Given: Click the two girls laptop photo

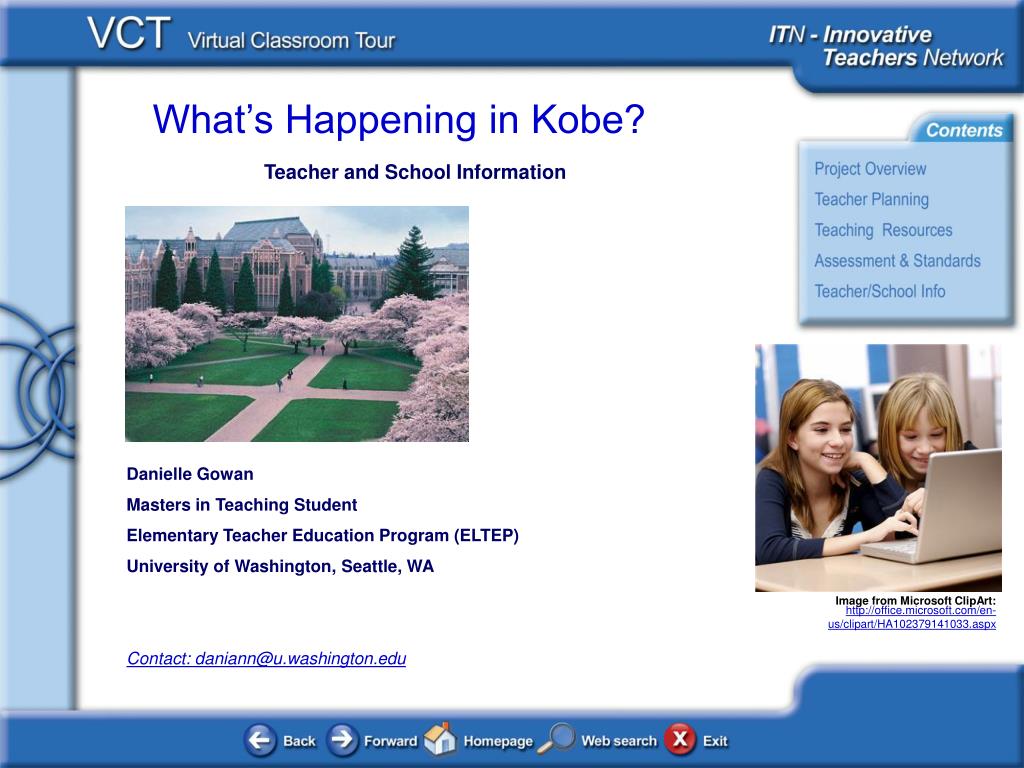Looking at the screenshot, I should coord(878,468).
